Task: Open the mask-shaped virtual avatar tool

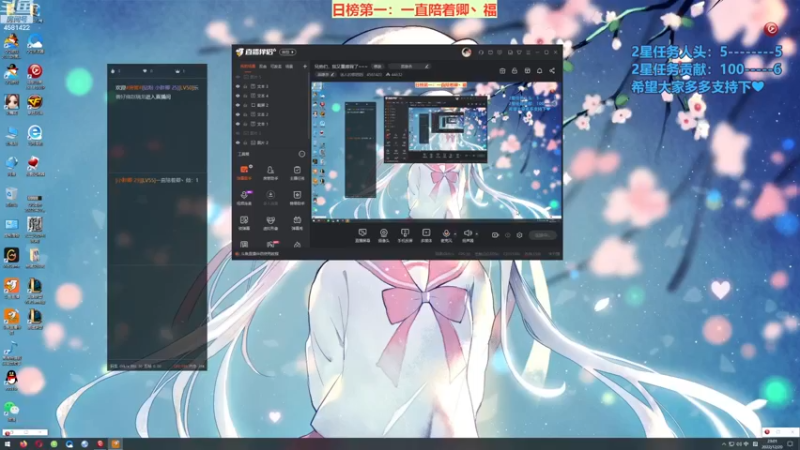Action: coord(270,222)
